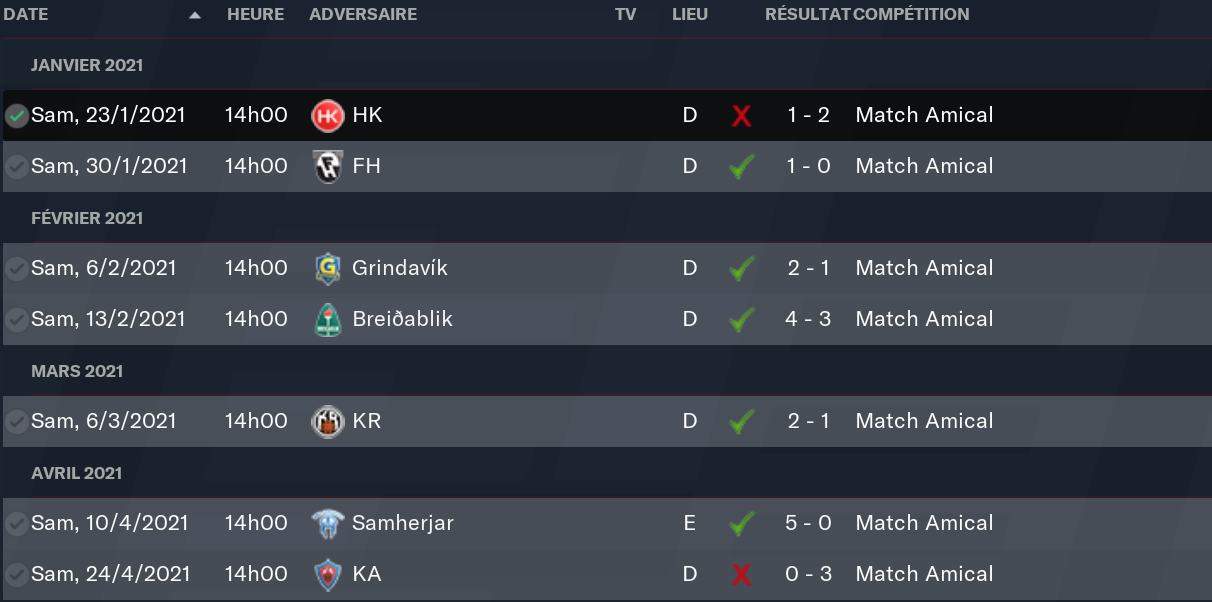1212x602 pixels.
Task: Click the KR club logo
Action: (x=328, y=422)
